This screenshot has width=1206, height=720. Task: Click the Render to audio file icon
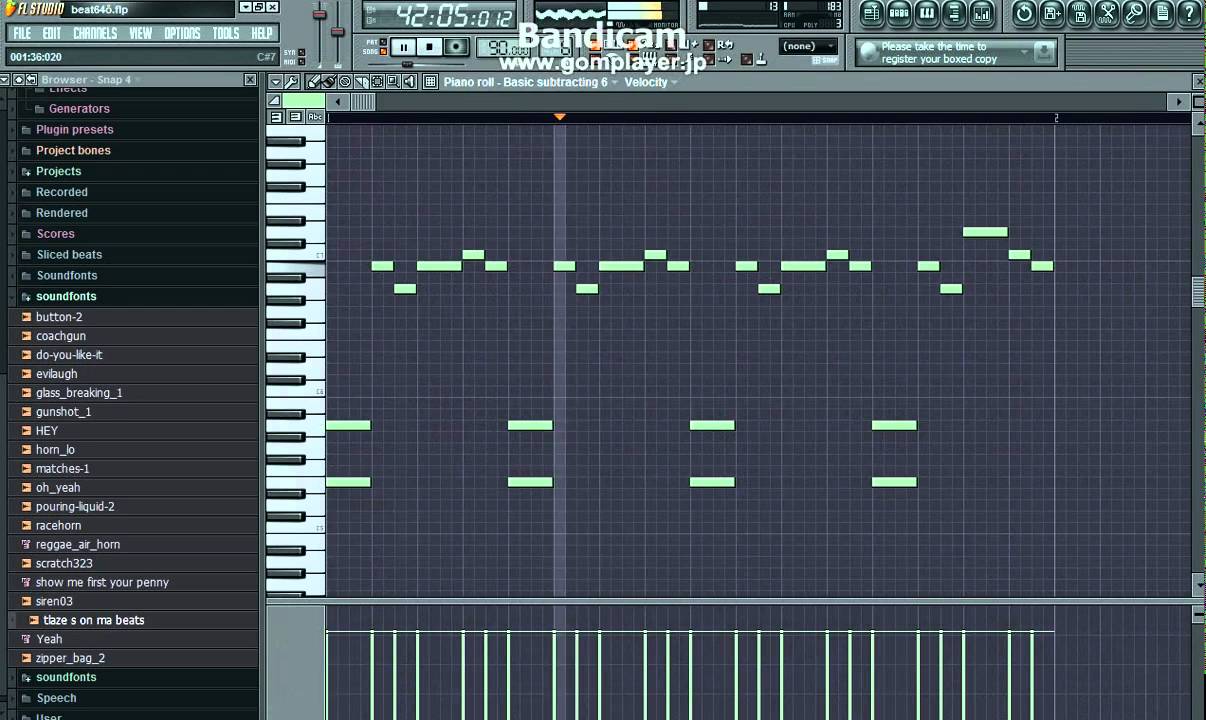(1079, 13)
